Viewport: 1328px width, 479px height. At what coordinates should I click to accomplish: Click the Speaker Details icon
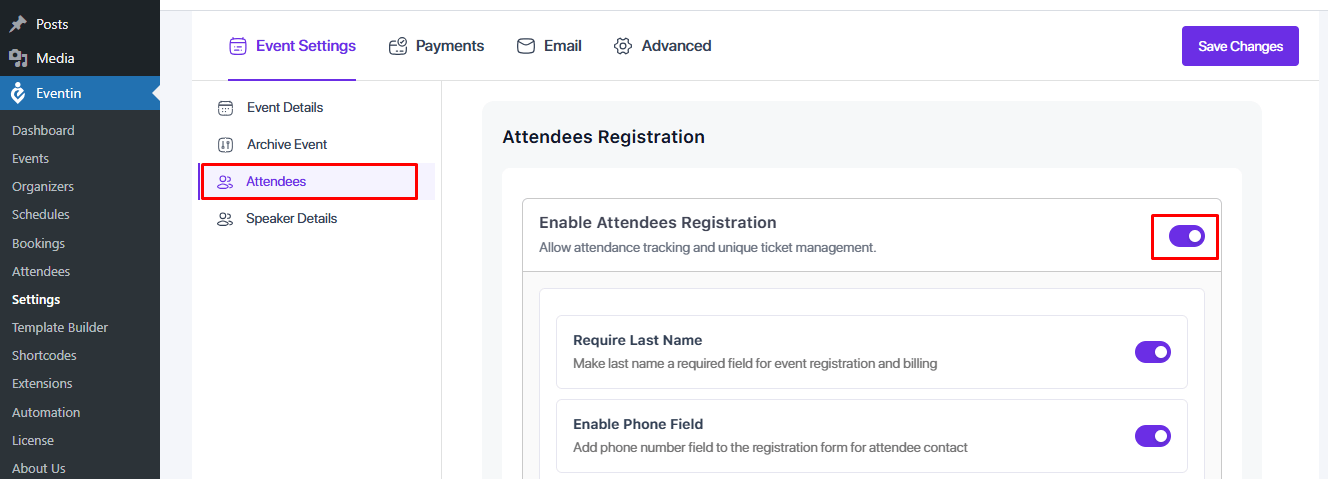[225, 219]
